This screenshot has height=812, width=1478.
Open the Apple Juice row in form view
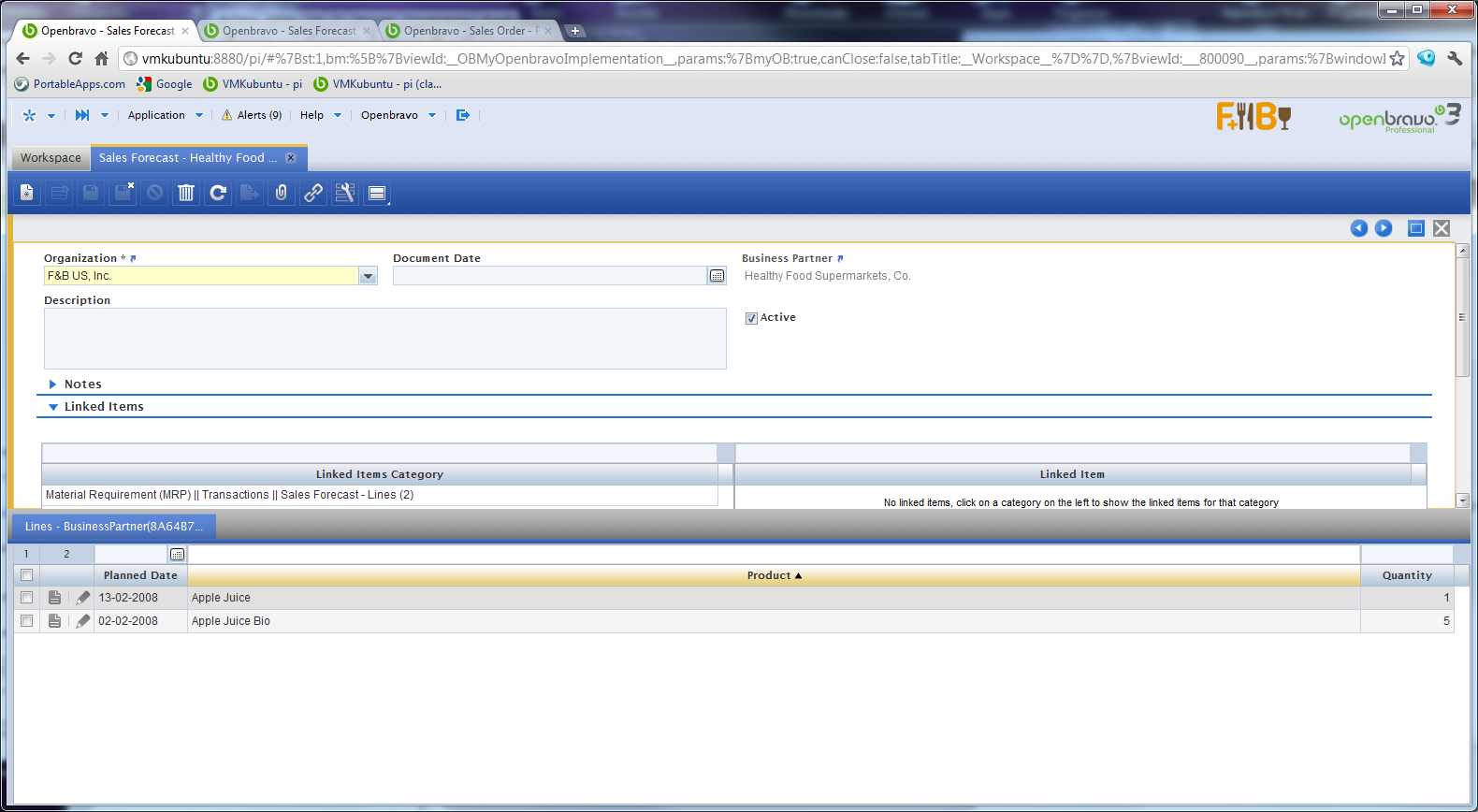(55, 598)
